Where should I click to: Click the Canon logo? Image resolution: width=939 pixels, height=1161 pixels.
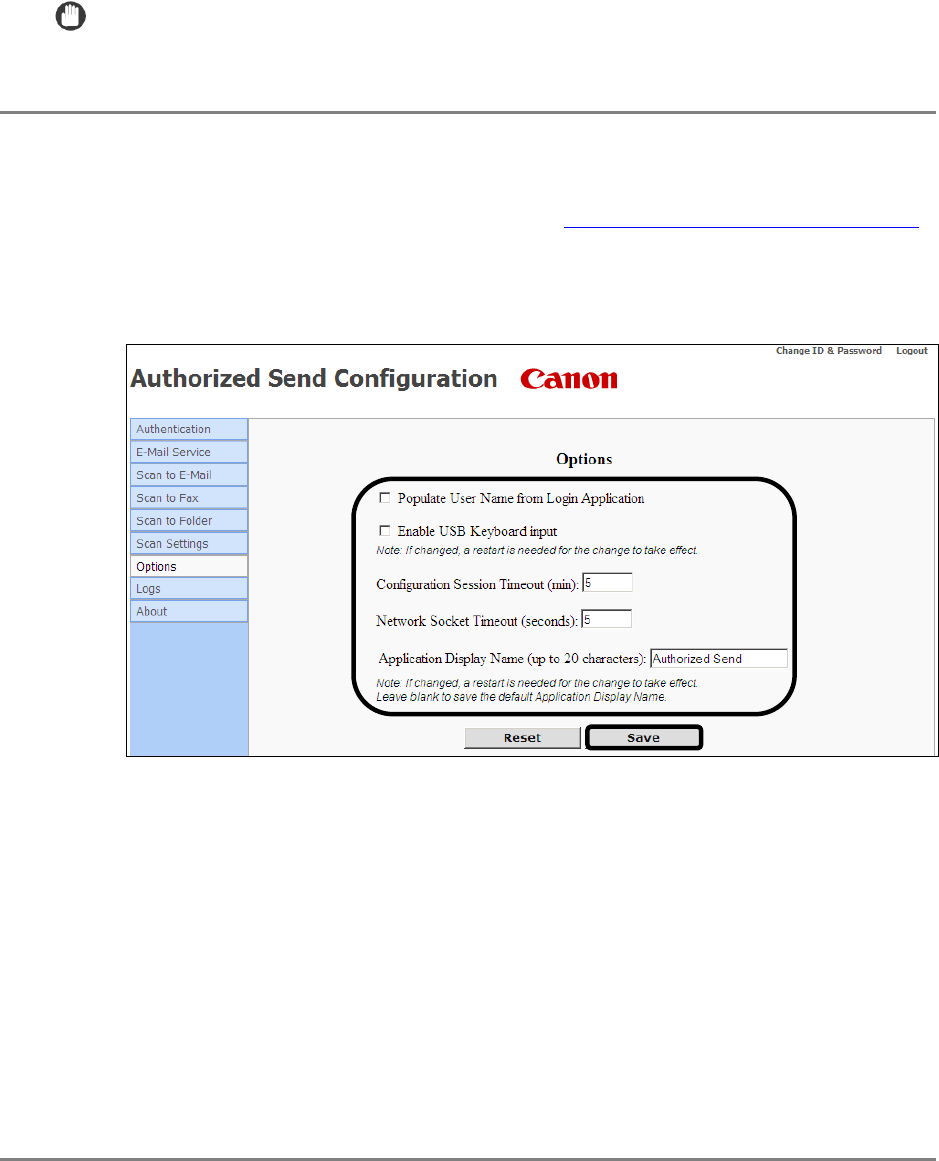coord(569,379)
